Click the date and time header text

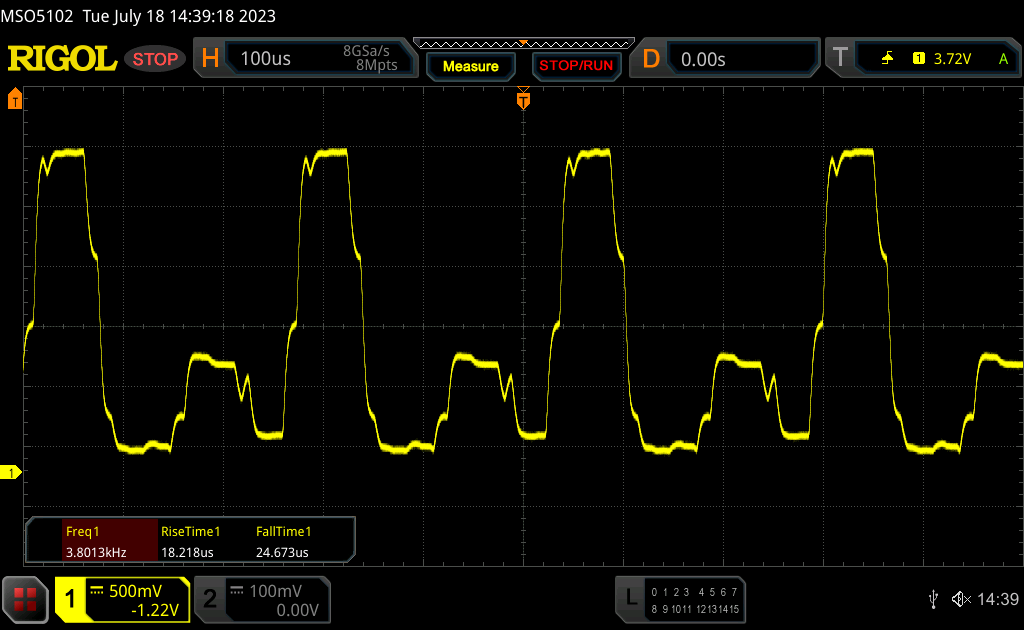point(179,16)
